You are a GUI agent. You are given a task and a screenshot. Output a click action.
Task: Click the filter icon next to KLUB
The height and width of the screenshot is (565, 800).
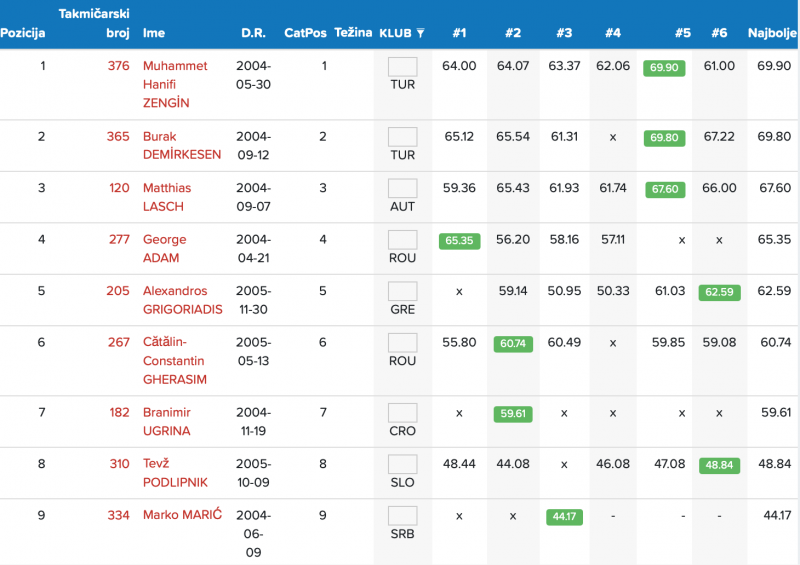tap(421, 33)
